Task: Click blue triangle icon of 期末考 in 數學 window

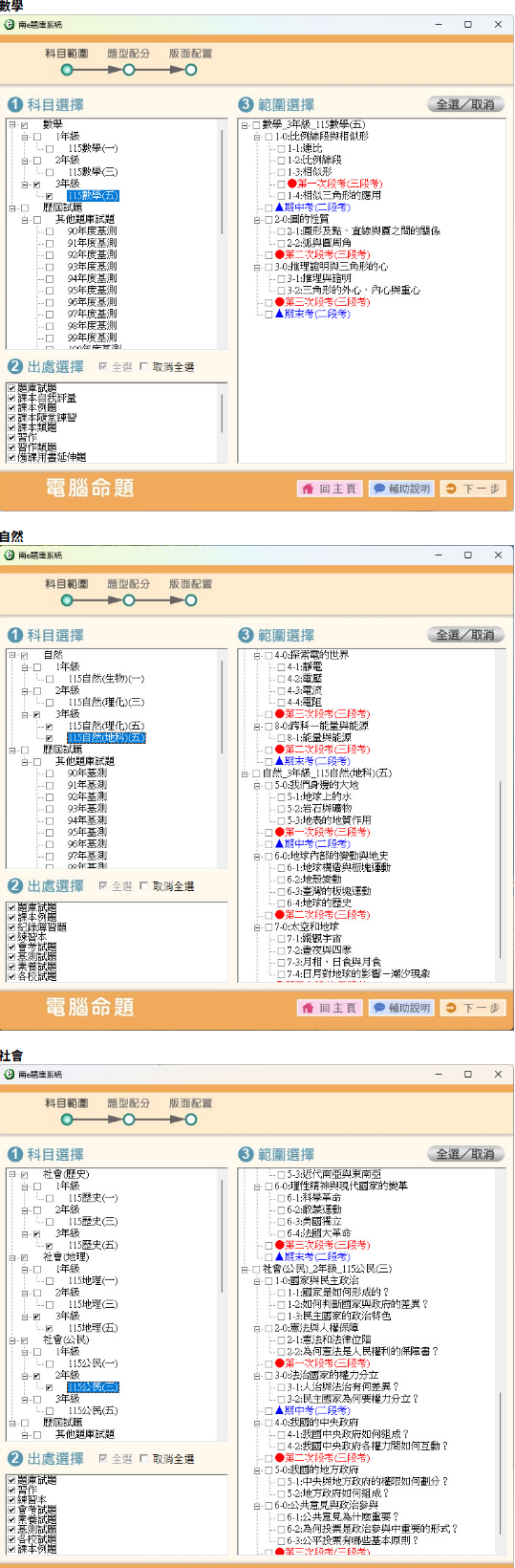Action: (x=279, y=314)
